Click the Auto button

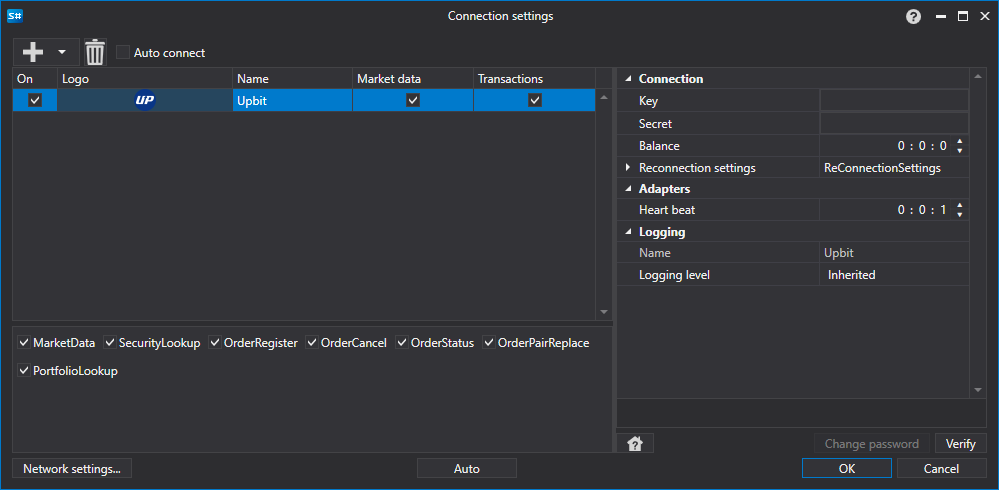click(466, 469)
